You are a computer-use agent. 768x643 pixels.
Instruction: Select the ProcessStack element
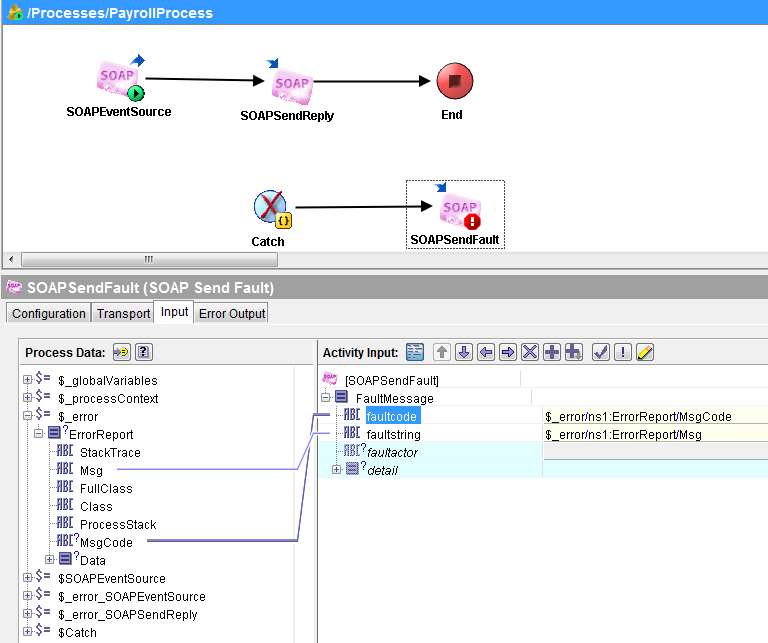118,524
